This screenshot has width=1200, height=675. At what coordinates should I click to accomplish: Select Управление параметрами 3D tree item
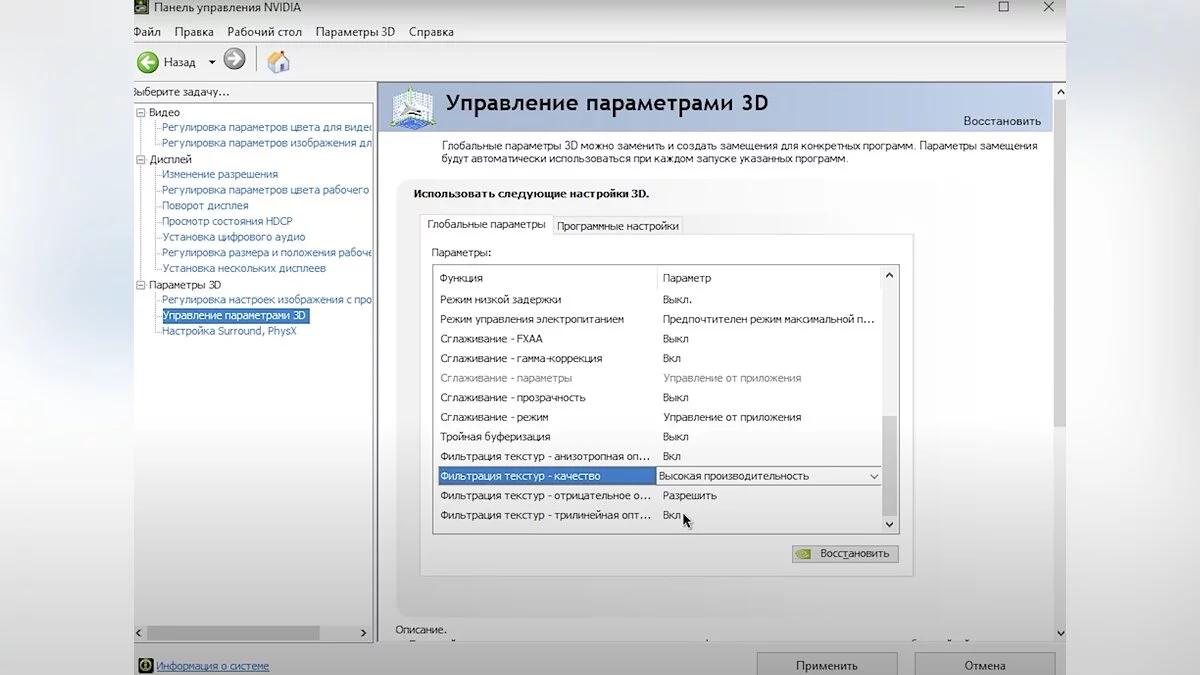235,316
